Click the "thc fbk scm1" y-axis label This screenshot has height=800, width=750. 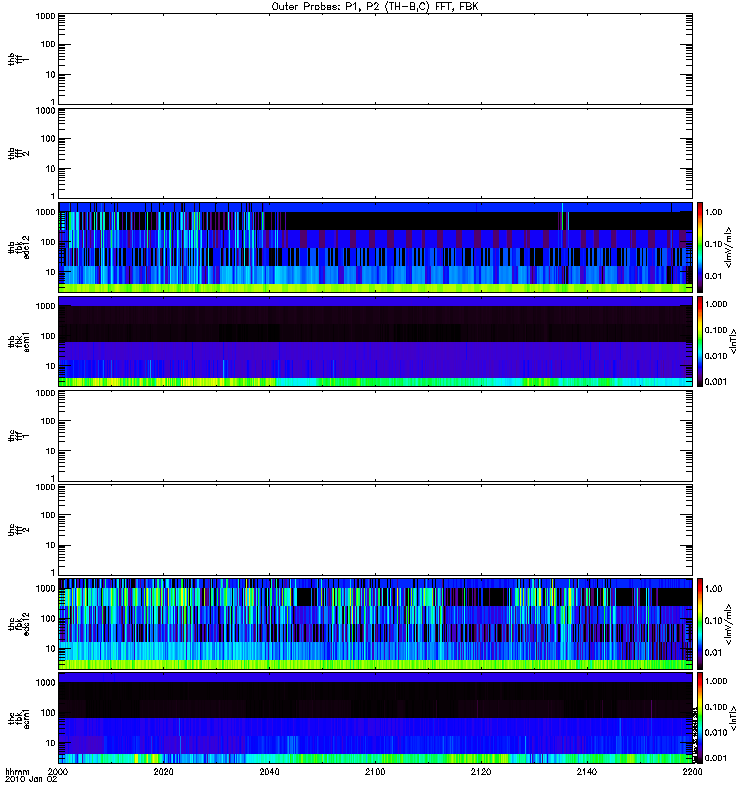tap(19, 718)
